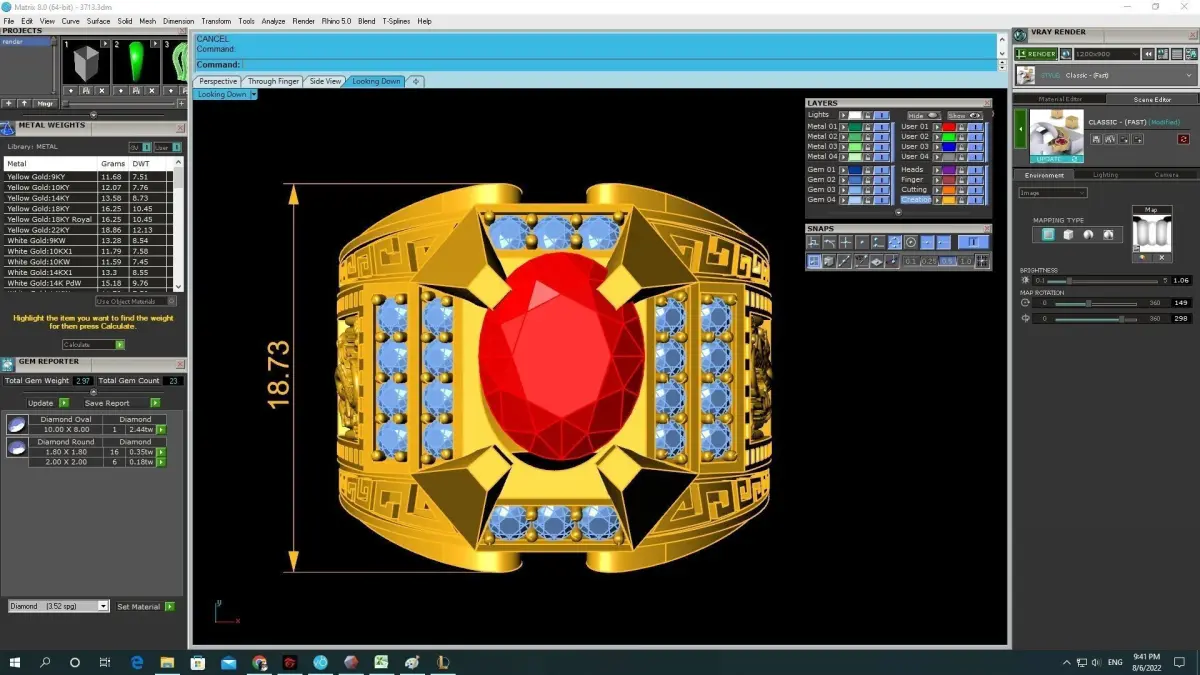
Task: Toggle the center circle snap icon
Action: (911, 242)
